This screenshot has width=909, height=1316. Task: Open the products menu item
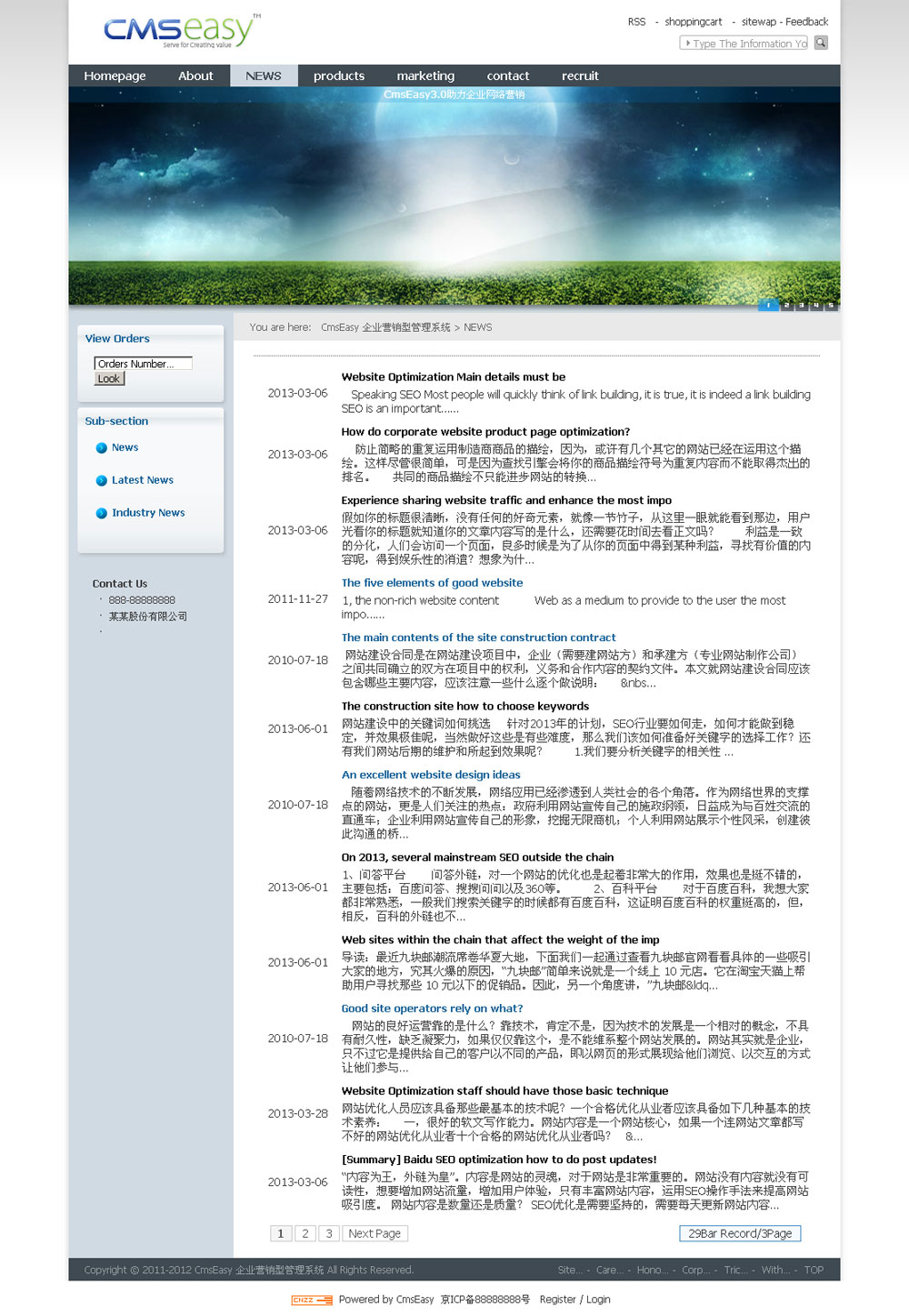(x=338, y=75)
